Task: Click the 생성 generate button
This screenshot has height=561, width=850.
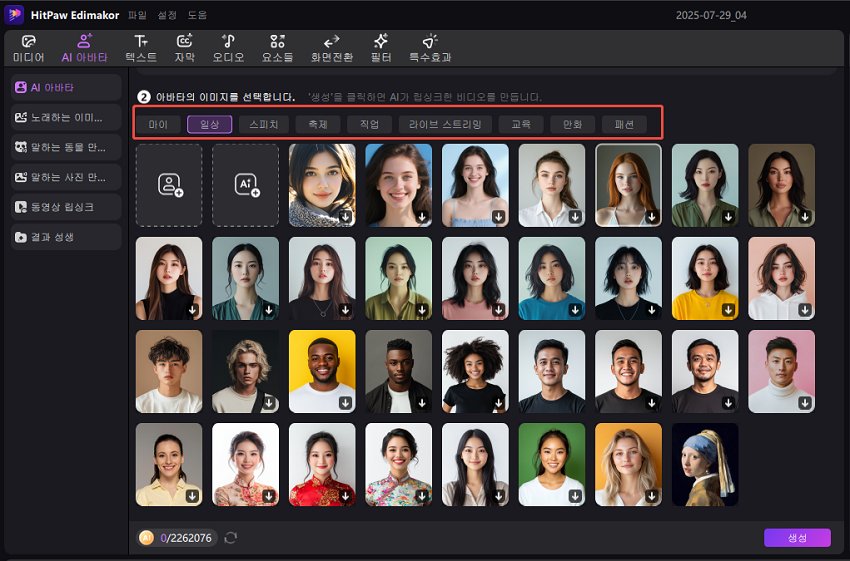Action: pyautogui.click(x=797, y=538)
